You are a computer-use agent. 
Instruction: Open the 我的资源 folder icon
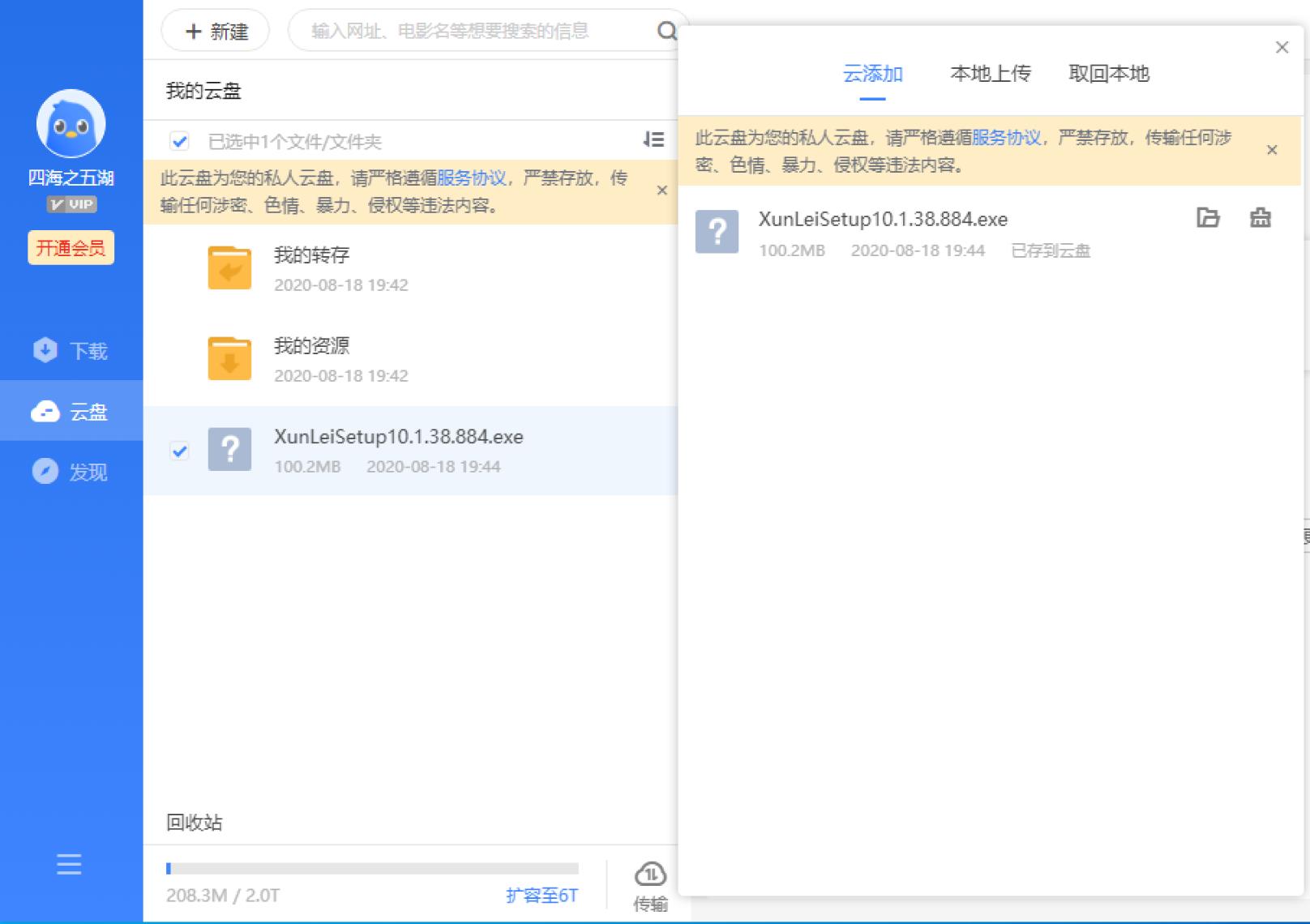click(x=229, y=358)
